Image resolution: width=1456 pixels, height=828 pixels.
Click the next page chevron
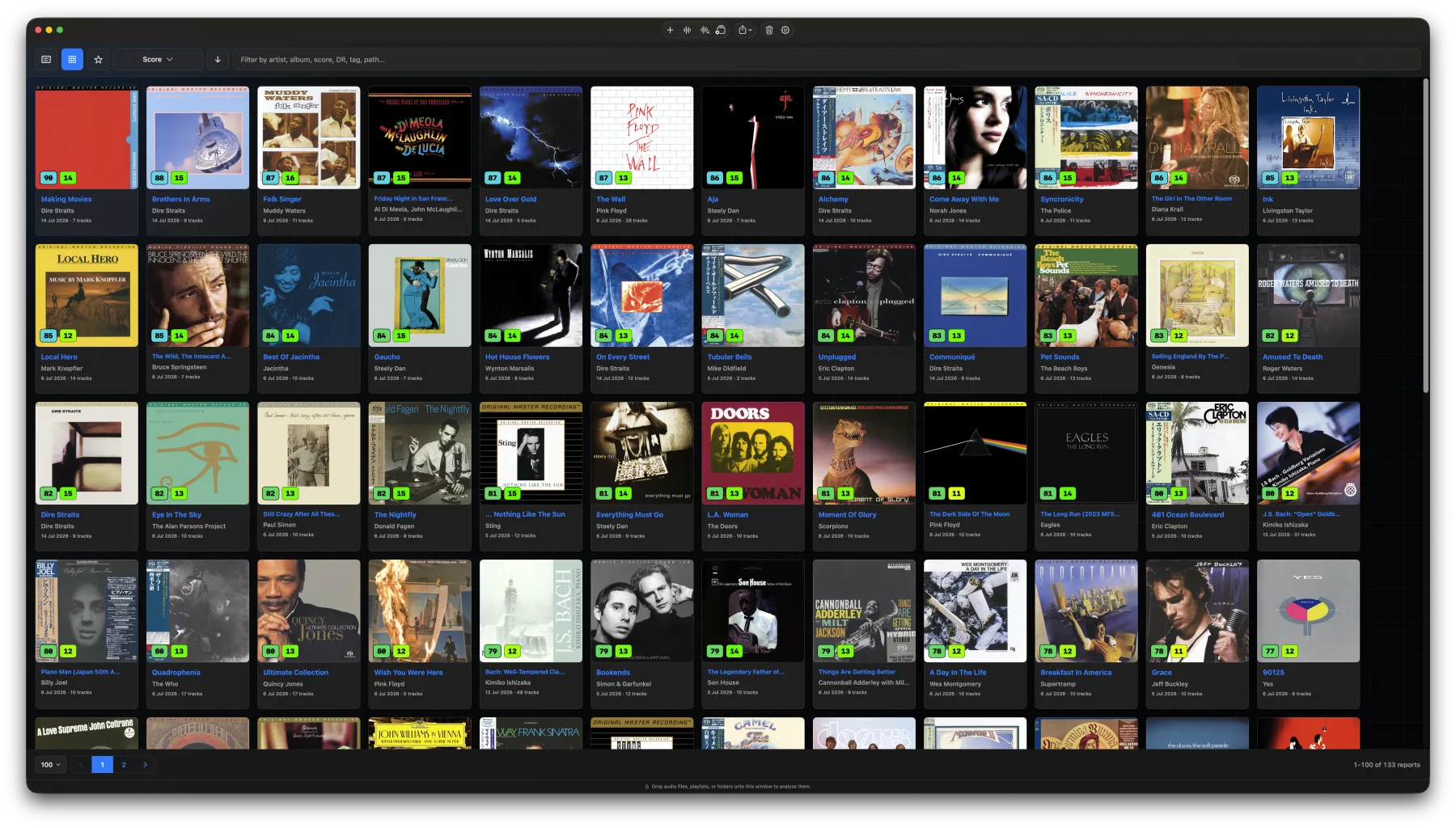pos(145,764)
